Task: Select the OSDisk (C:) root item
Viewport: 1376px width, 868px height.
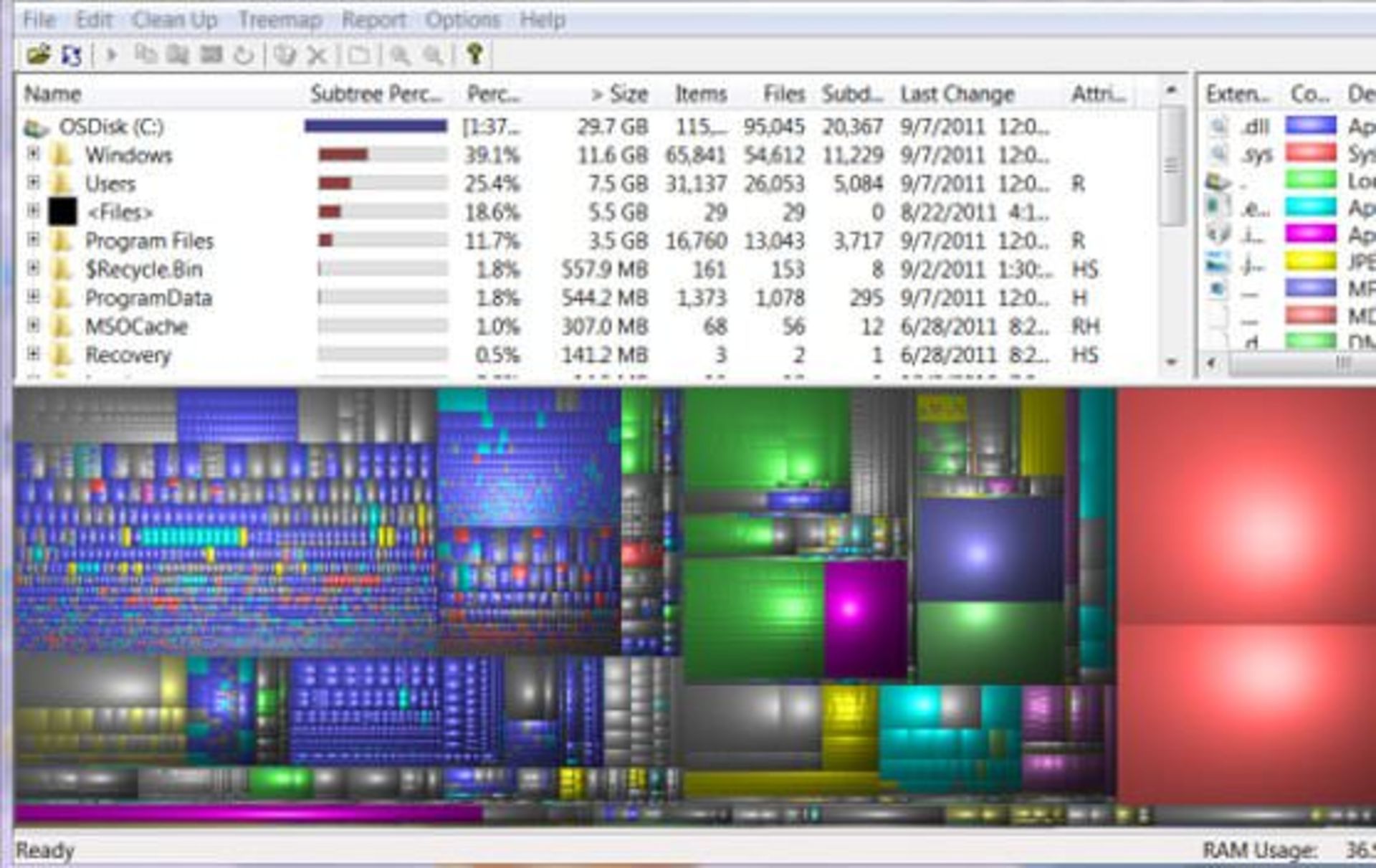Action: click(111, 127)
